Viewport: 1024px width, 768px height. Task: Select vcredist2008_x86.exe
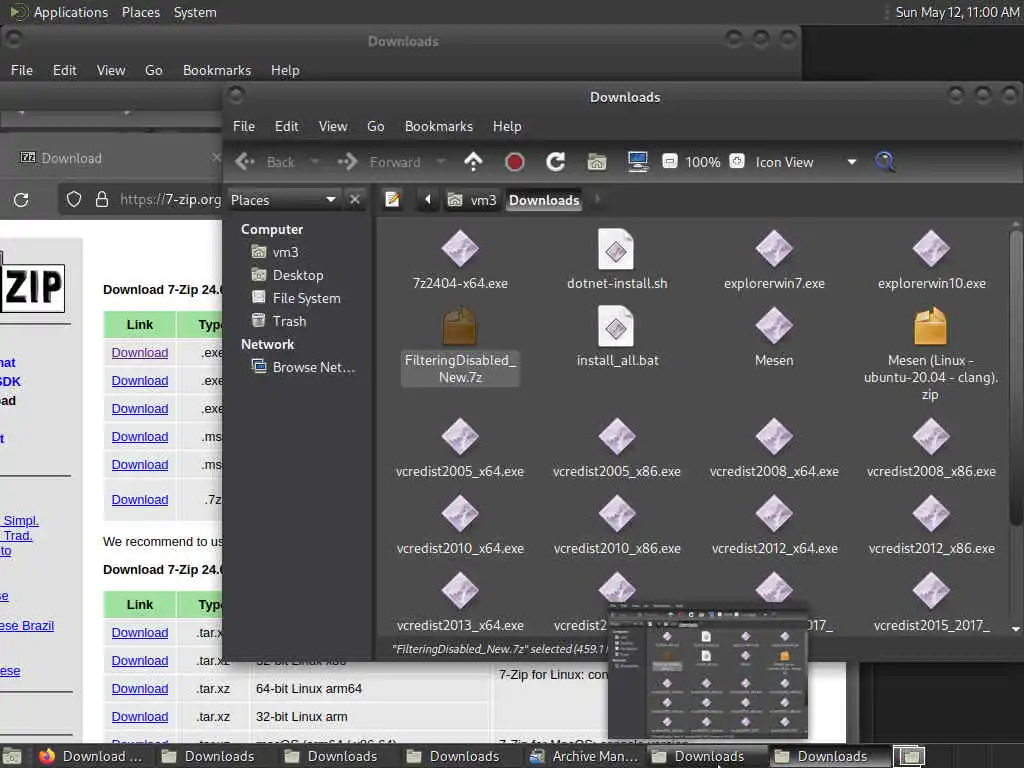pos(931,448)
